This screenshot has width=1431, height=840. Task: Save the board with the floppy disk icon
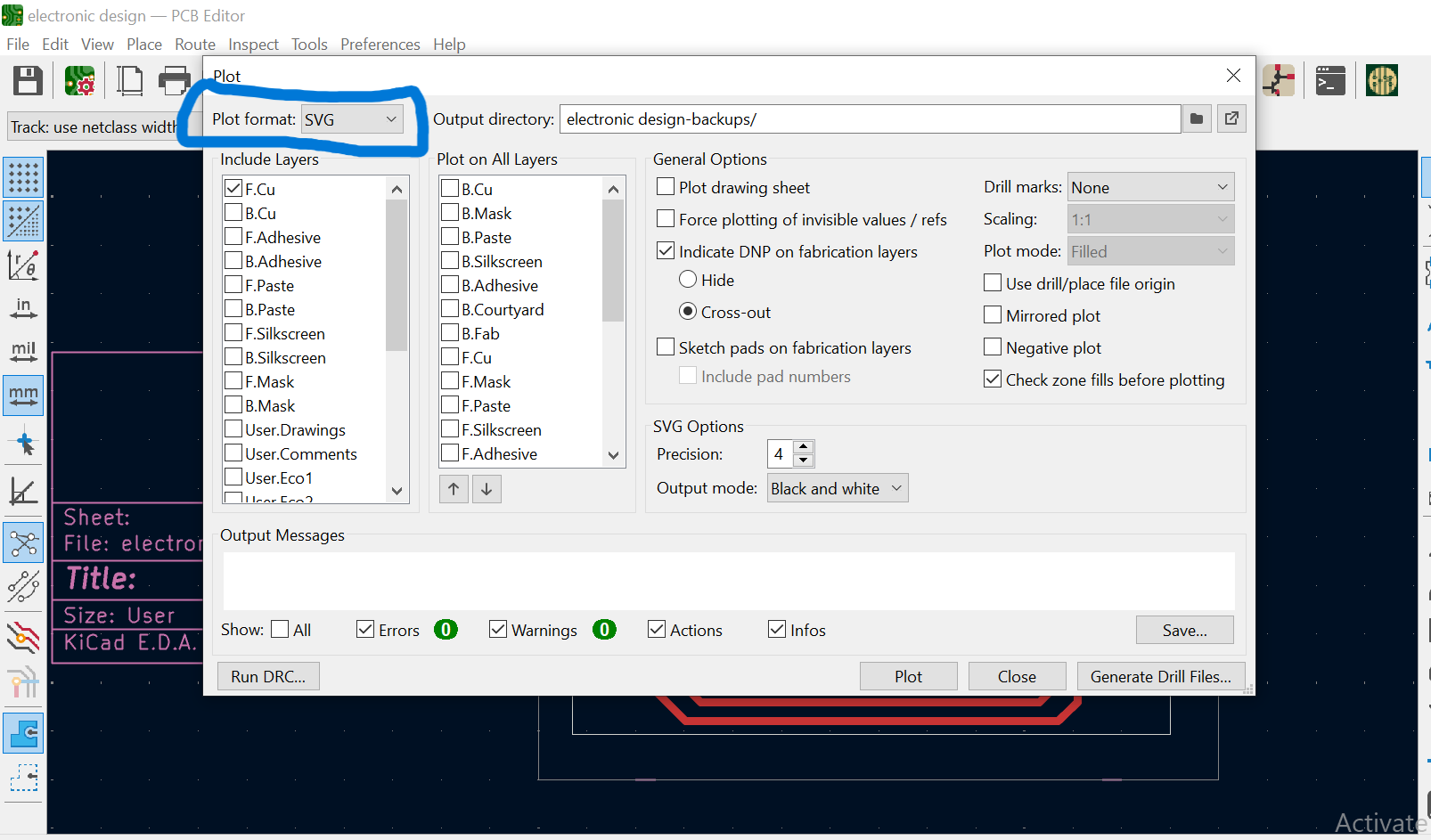pos(28,81)
